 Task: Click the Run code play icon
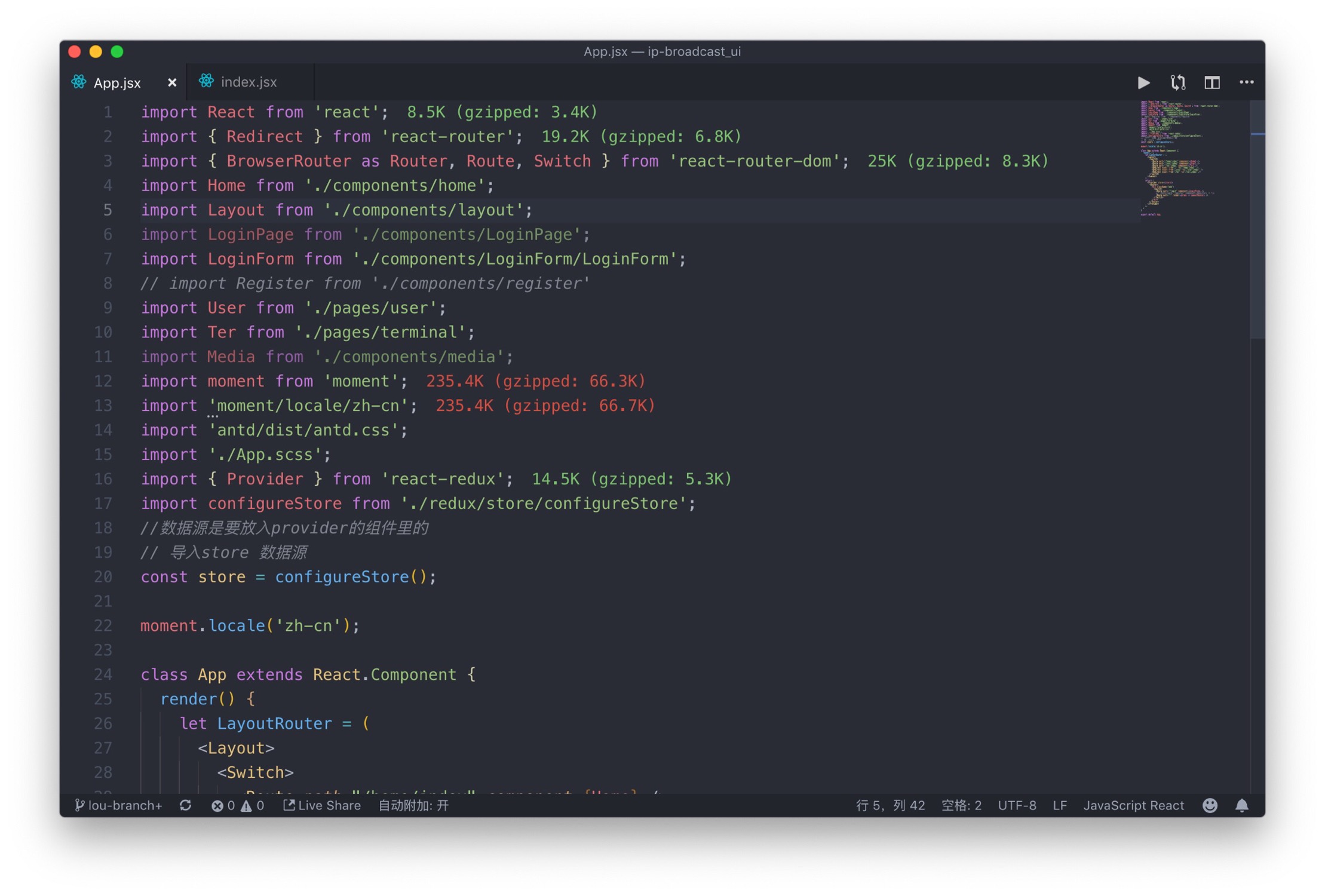1143,82
